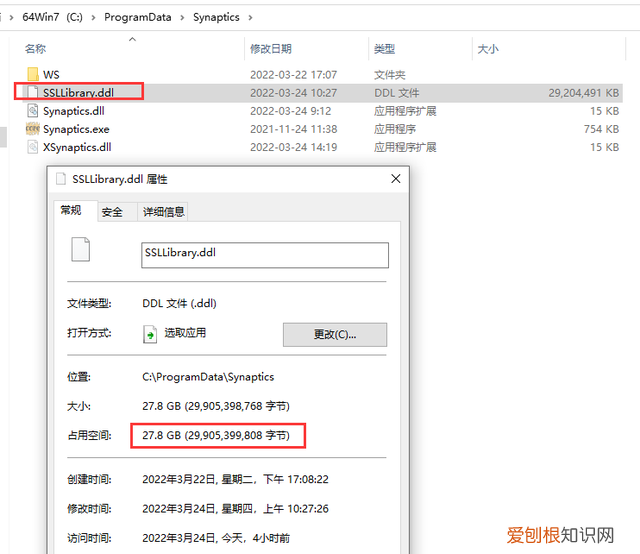Image resolution: width=640 pixels, height=554 pixels.
Task: Click Synaptics in the breadcrumb path
Action: tap(216, 17)
